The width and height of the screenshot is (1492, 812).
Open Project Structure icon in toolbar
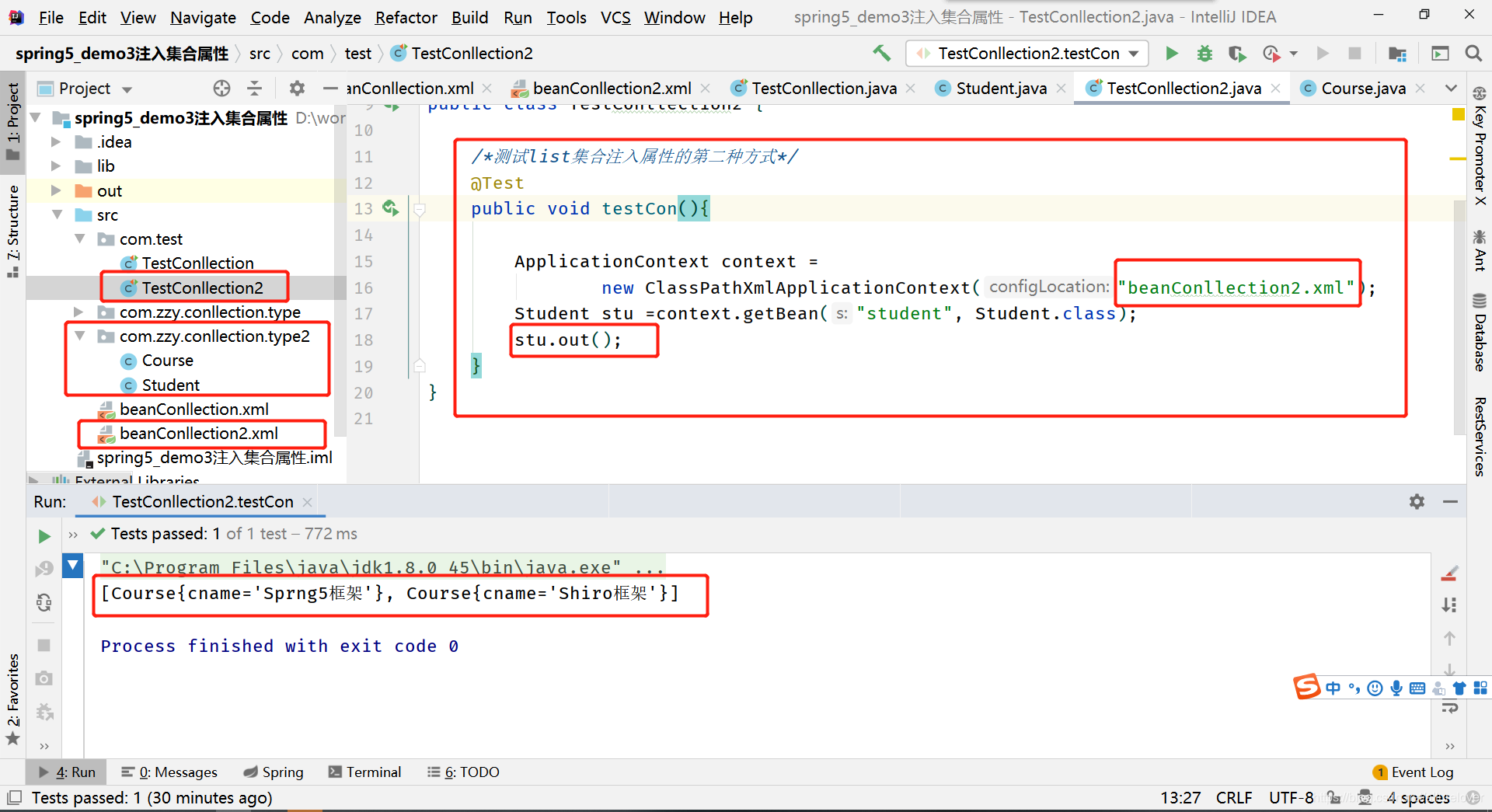pos(1397,53)
